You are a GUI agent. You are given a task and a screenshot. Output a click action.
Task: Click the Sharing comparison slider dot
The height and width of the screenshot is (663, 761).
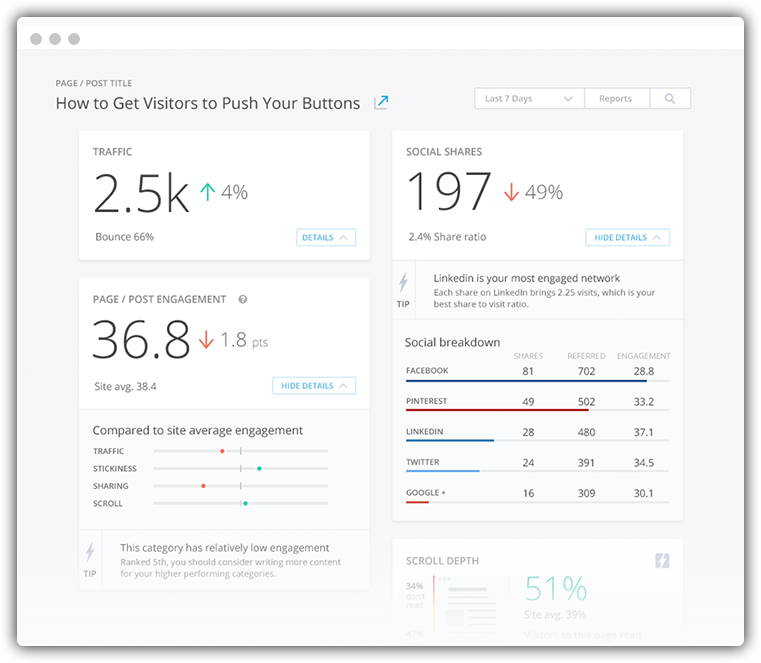pos(203,486)
